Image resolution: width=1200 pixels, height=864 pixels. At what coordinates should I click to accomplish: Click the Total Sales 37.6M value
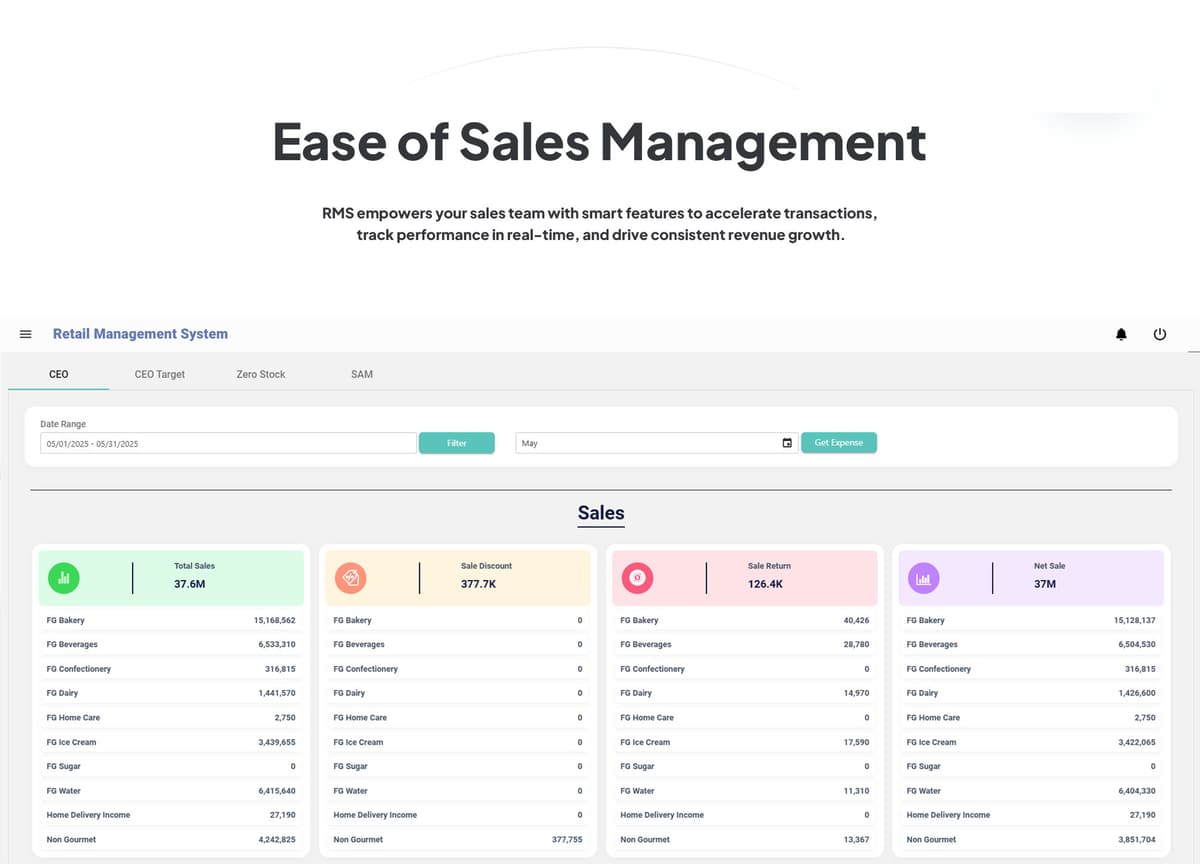[190, 584]
